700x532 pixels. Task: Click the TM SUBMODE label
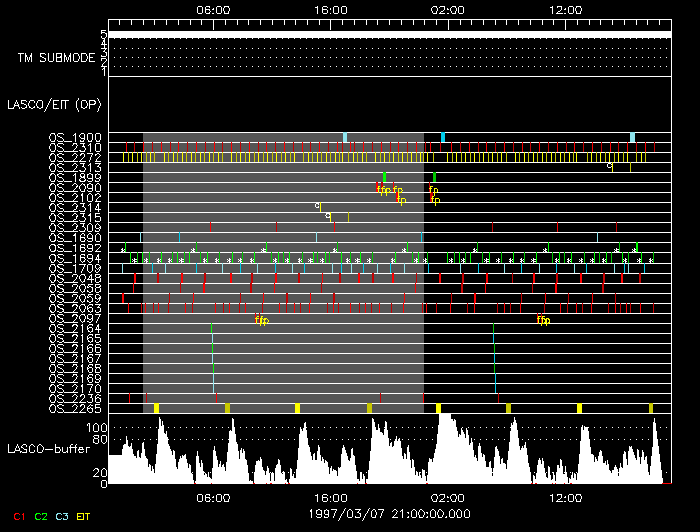57,57
